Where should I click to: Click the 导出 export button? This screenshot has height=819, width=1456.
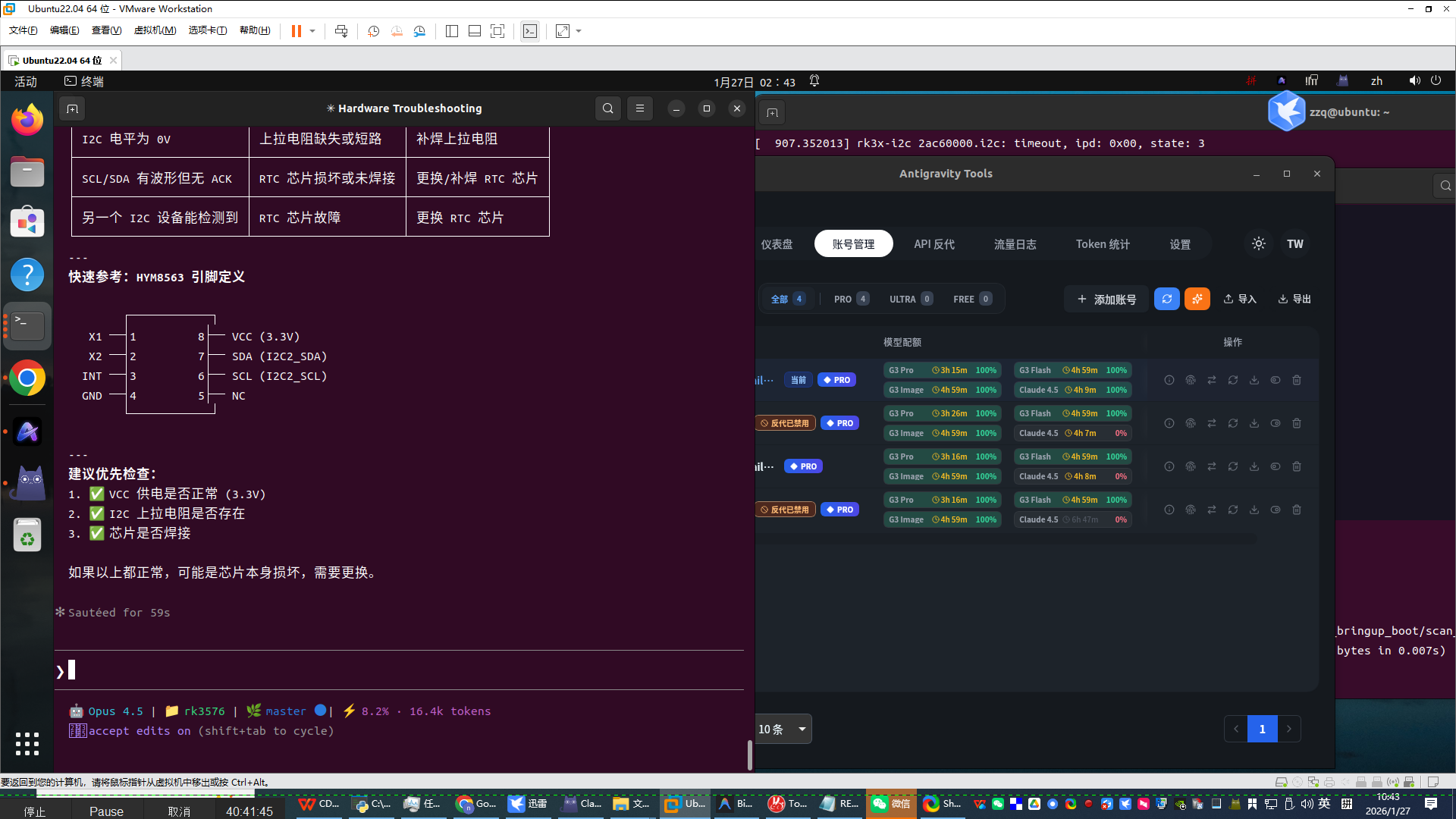1294,299
